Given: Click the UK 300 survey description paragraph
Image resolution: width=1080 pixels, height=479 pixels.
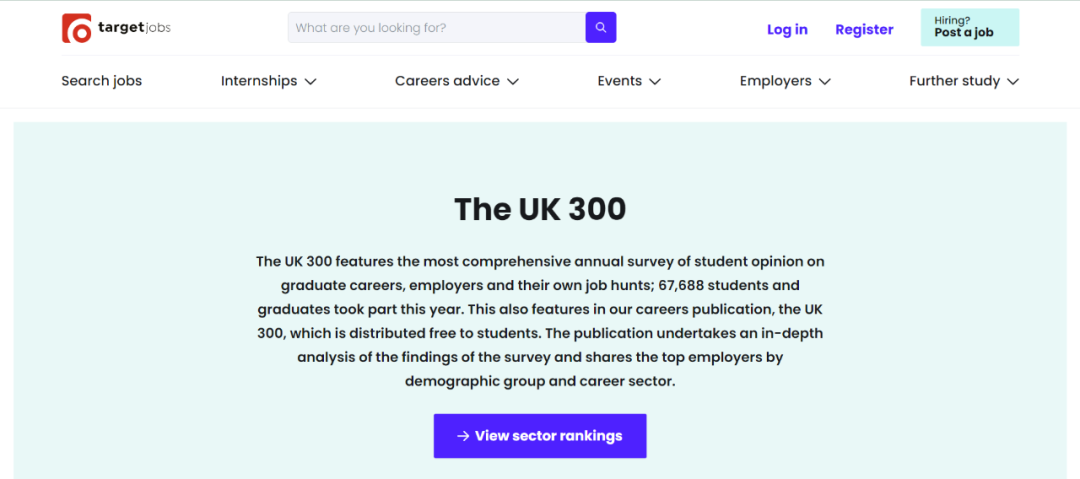Looking at the screenshot, I should pyautogui.click(x=540, y=321).
